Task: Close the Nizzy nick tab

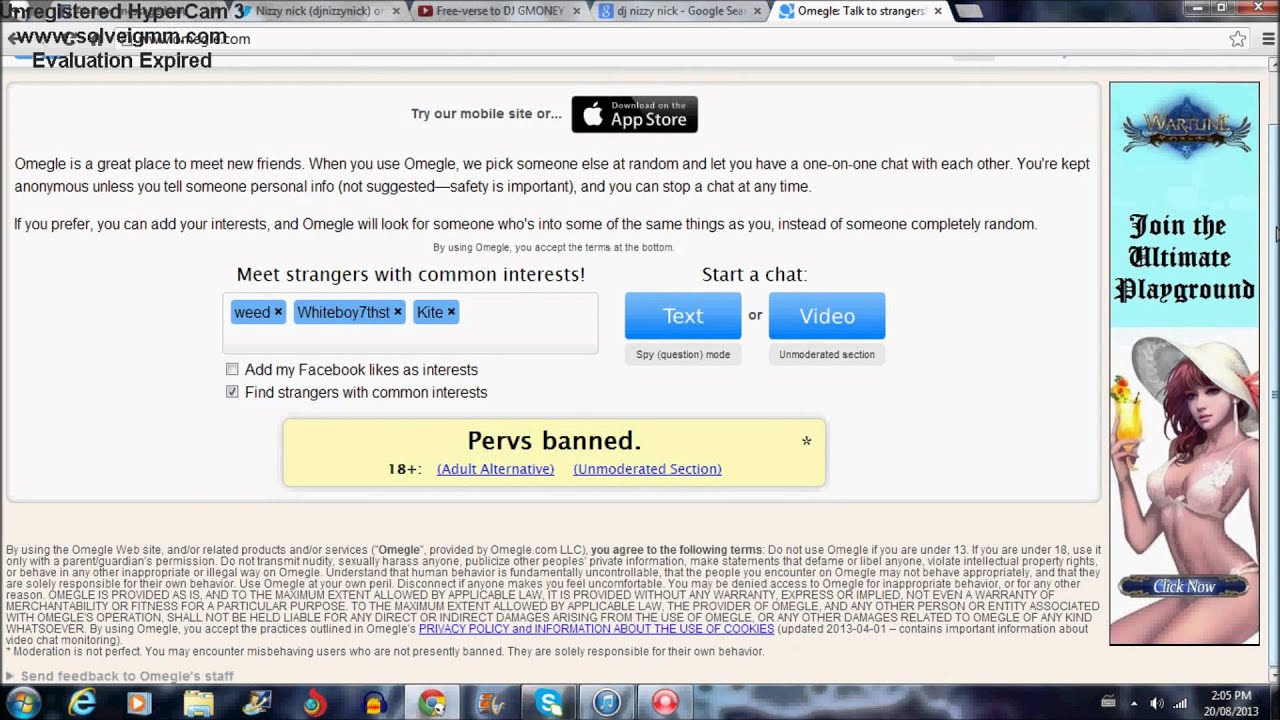Action: tap(397, 11)
